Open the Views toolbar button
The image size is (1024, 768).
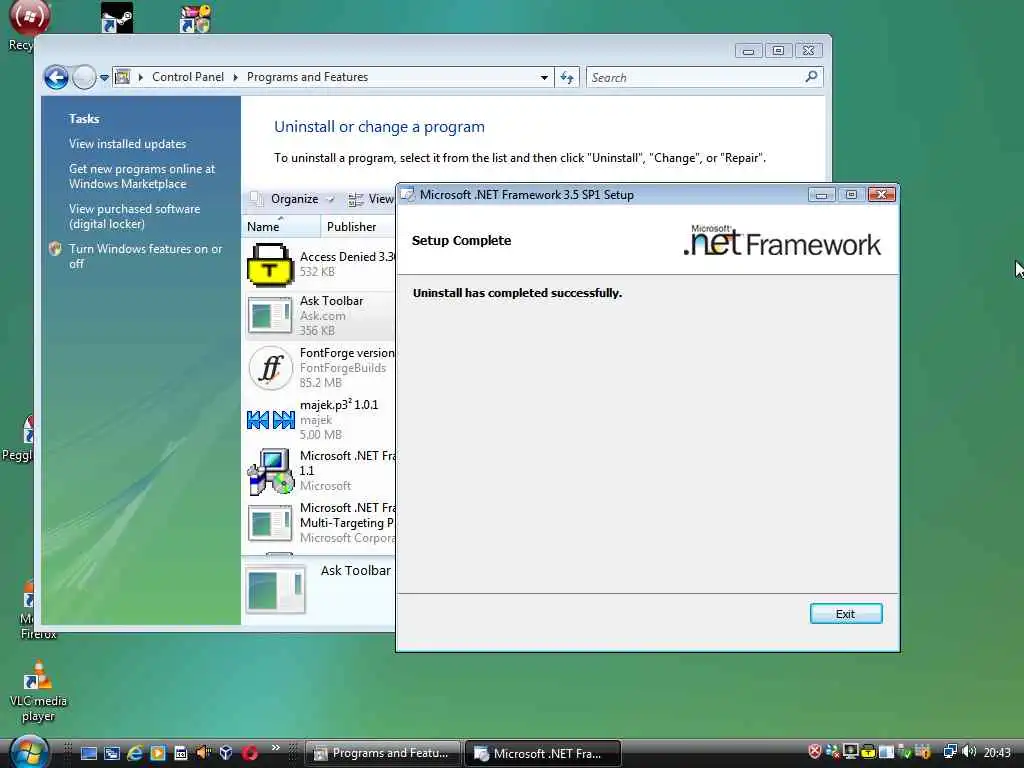click(x=370, y=199)
